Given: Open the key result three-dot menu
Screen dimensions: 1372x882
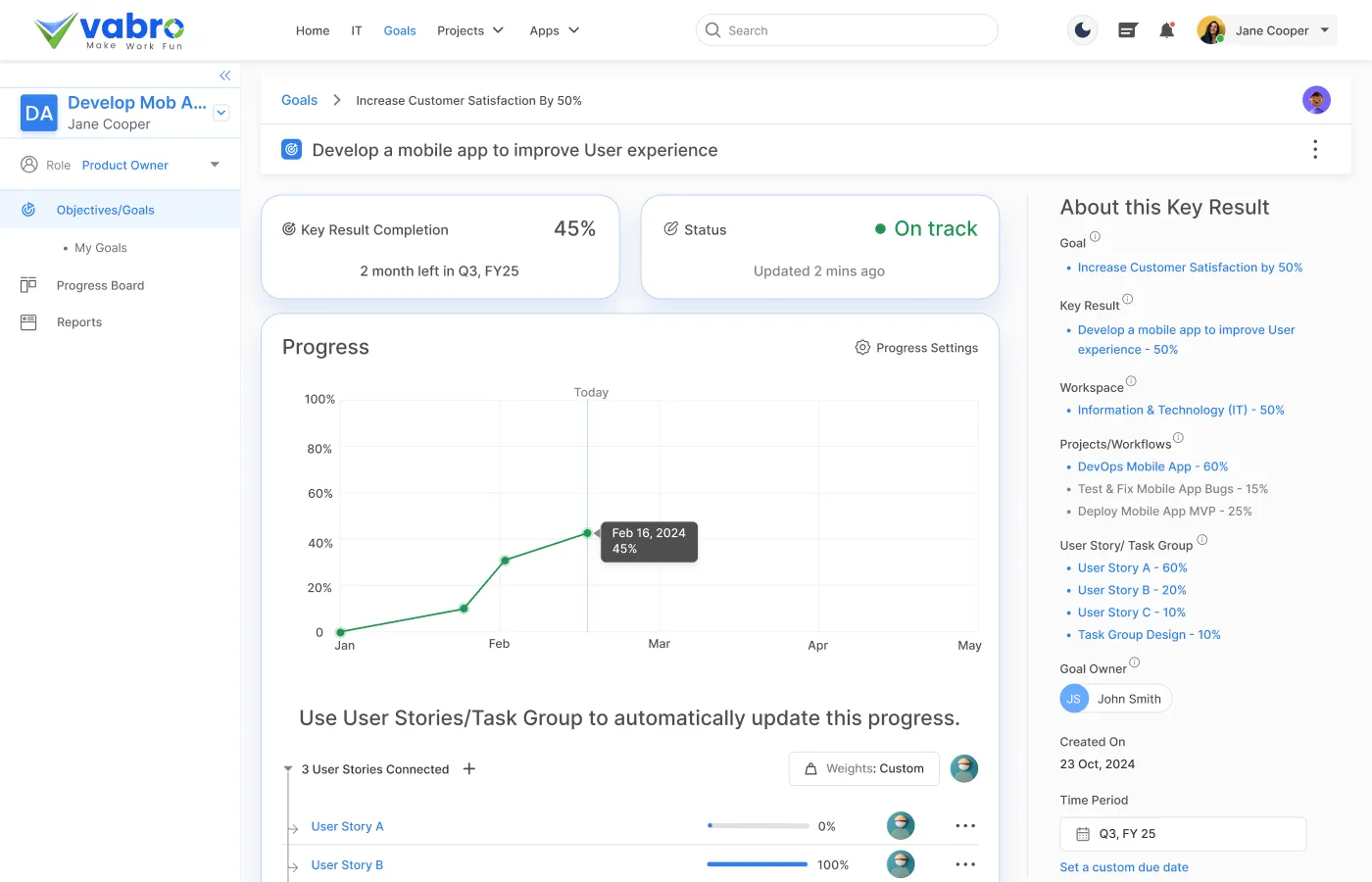Looking at the screenshot, I should (1314, 149).
